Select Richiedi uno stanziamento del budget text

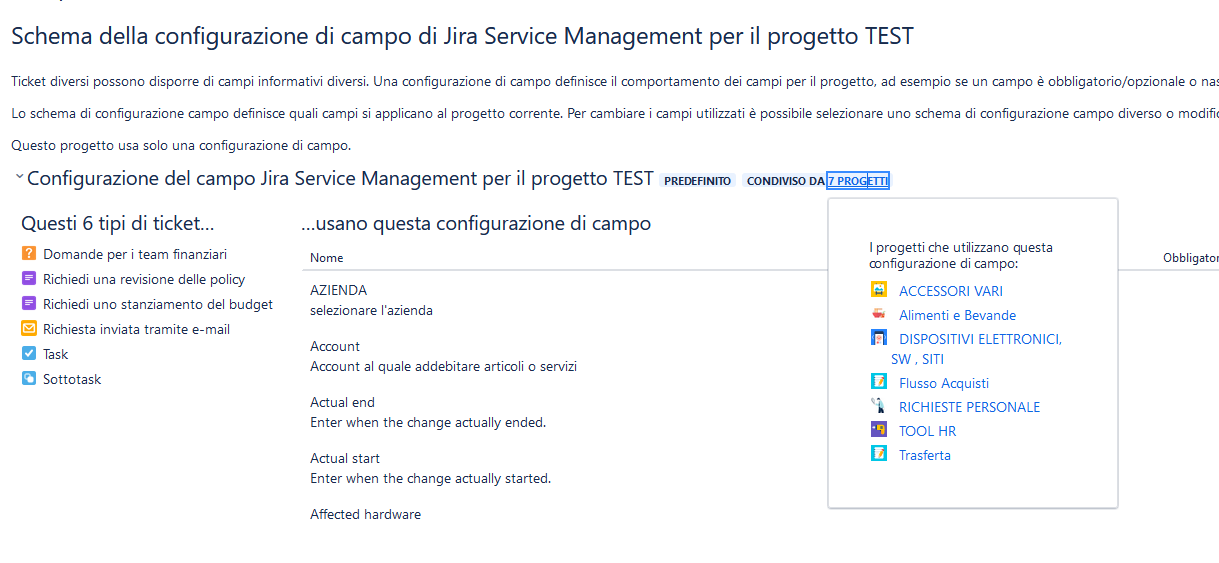pos(158,305)
